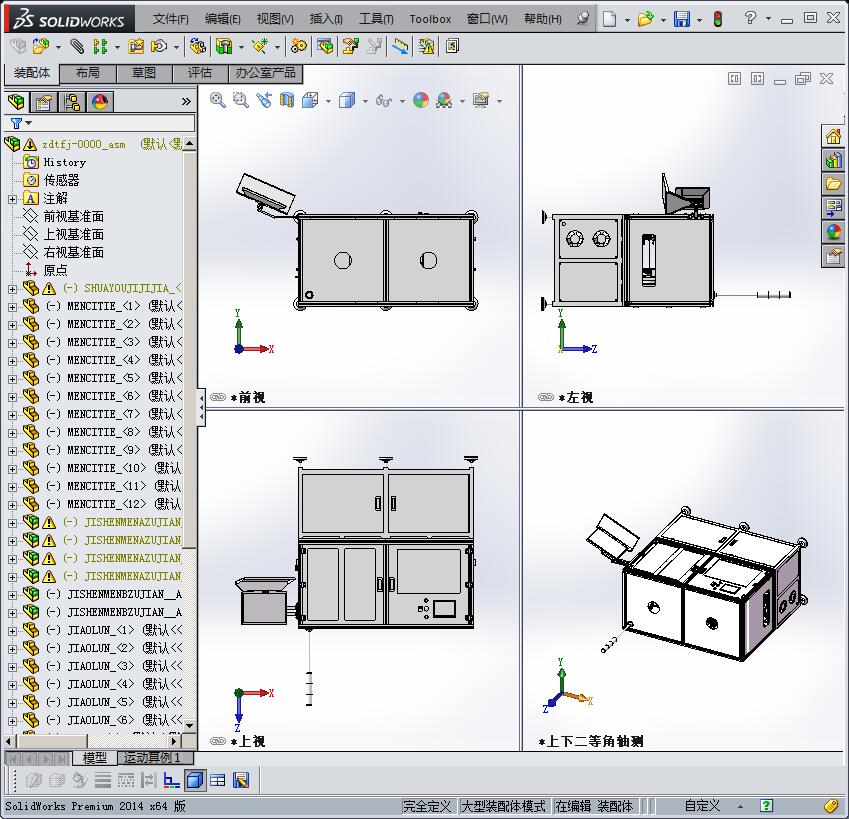
Task: Expand more manager tabs with double chevron
Action: pyautogui.click(x=186, y=101)
